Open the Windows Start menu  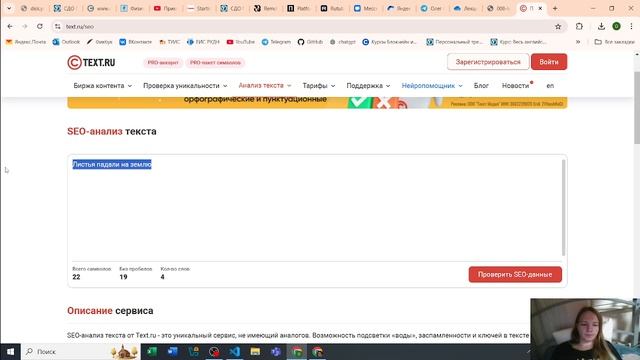pyautogui.click(x=11, y=351)
